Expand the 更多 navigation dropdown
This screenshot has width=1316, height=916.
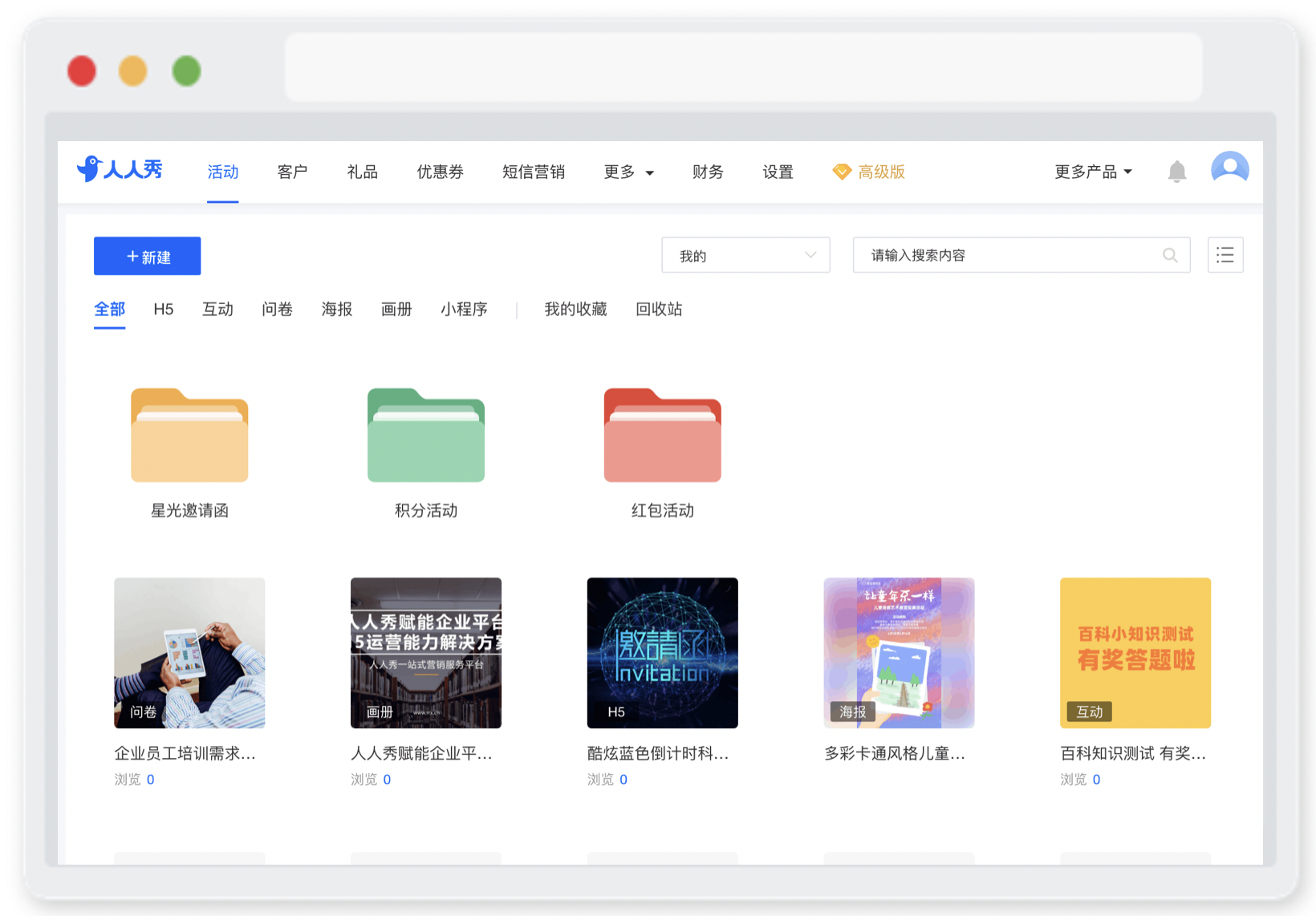pos(629,172)
